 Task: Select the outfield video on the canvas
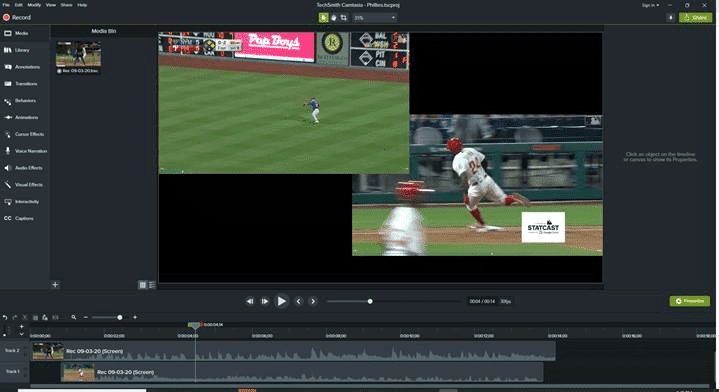pyautogui.click(x=284, y=103)
